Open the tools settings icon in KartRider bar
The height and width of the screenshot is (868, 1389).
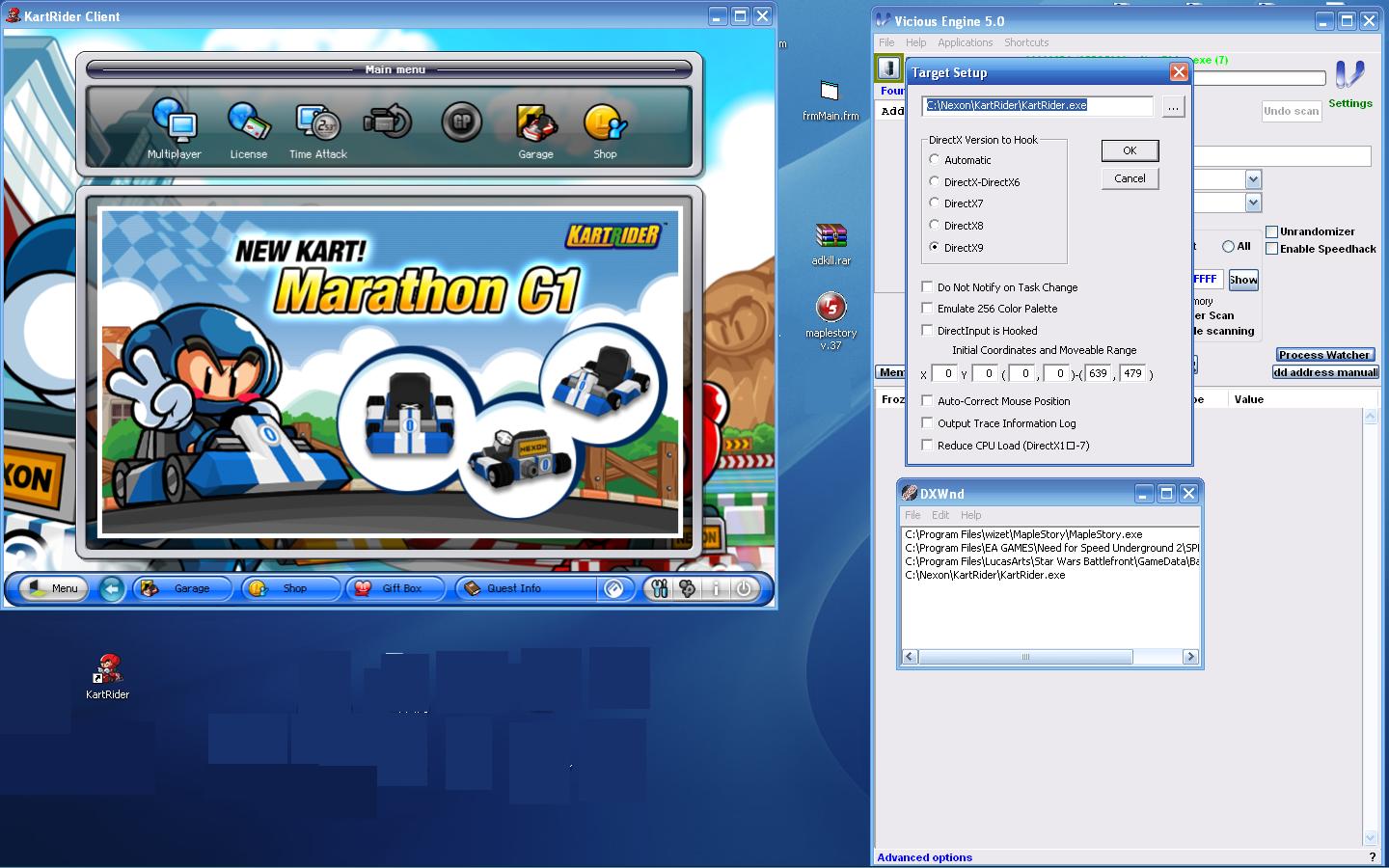pyautogui.click(x=660, y=588)
